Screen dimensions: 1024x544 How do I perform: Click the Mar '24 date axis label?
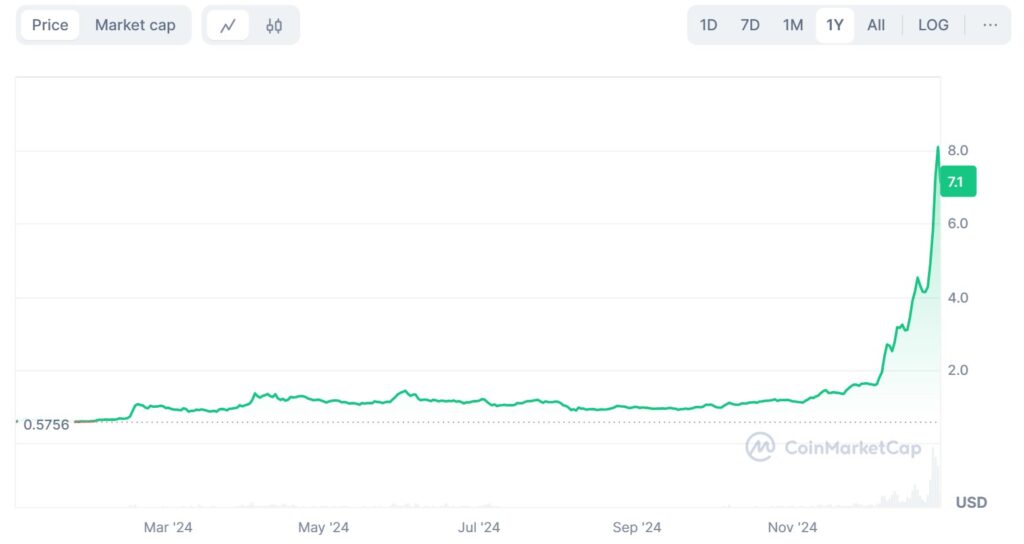coord(168,527)
